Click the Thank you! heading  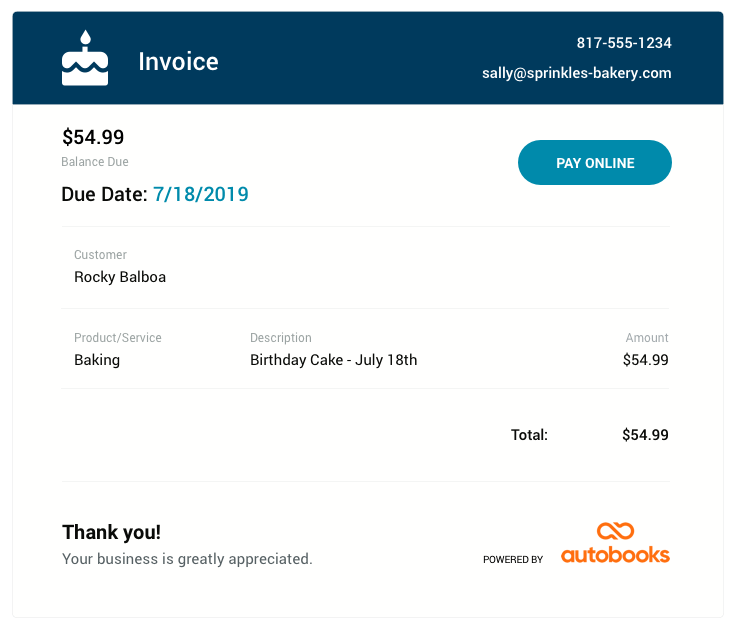click(111, 533)
